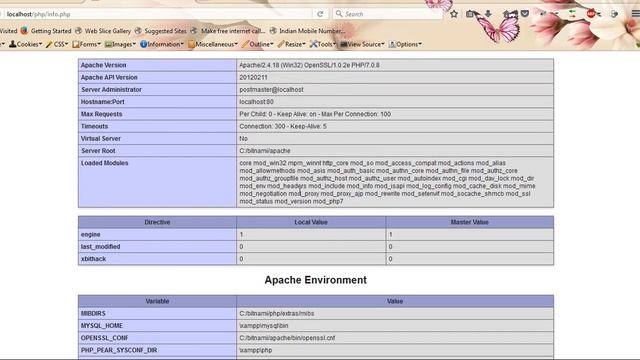The image size is (640, 360).
Task: Click the Variable column header
Action: pyautogui.click(x=157, y=301)
